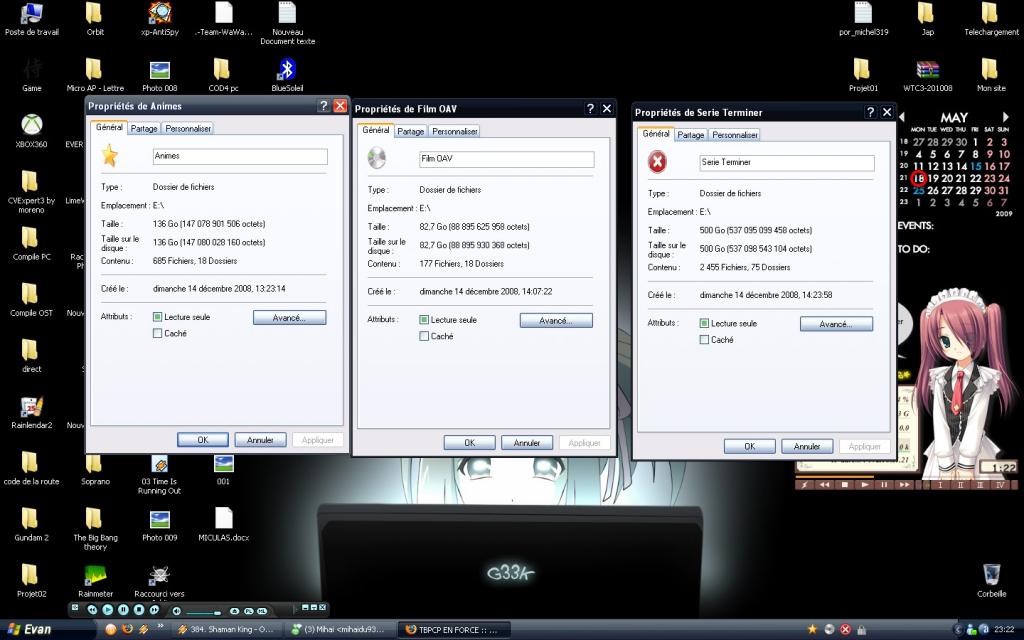Open Poste de travail desktop icon
This screenshot has height=640, width=1024.
31,20
